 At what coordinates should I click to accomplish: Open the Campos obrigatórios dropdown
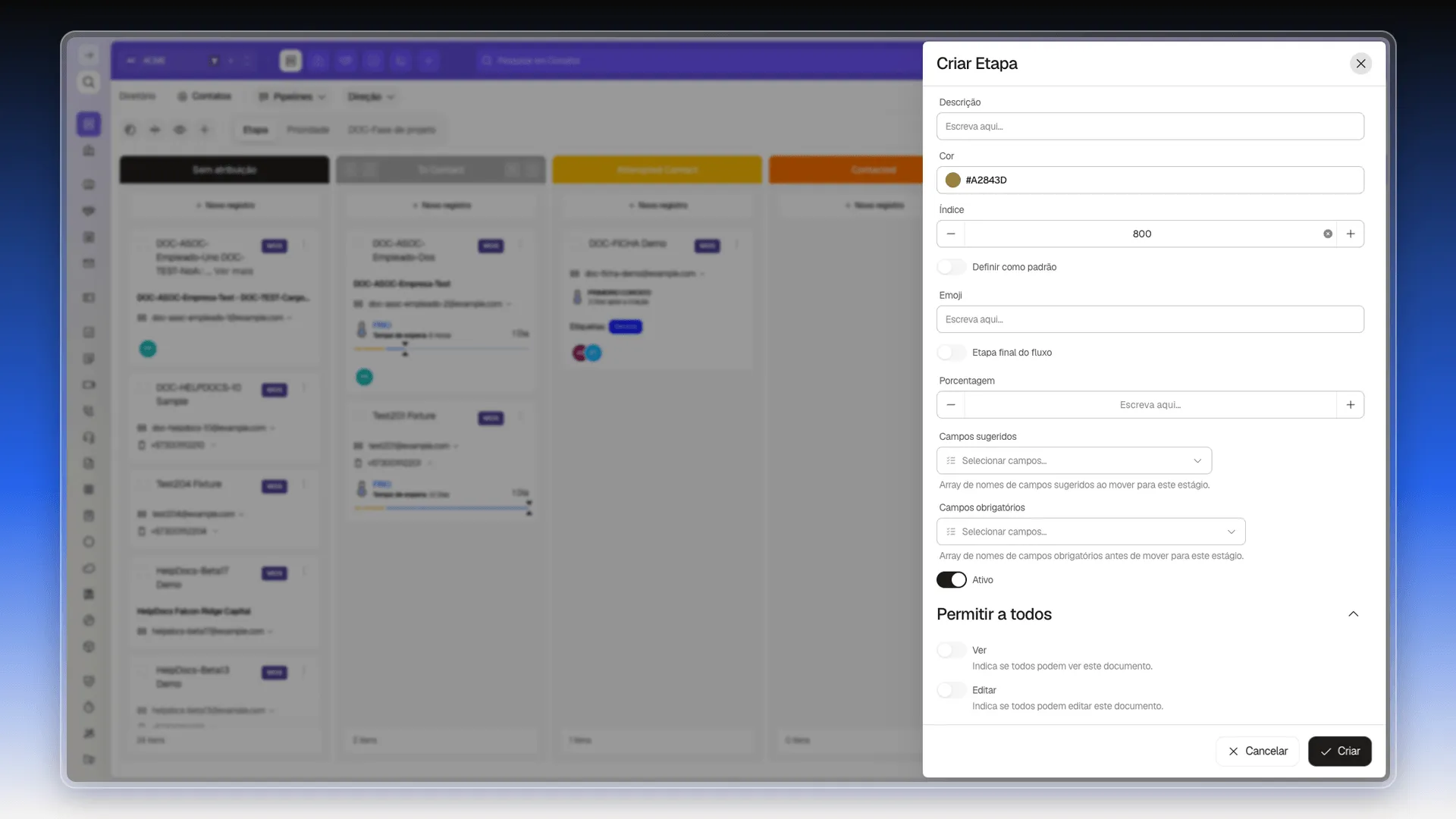pos(1090,532)
